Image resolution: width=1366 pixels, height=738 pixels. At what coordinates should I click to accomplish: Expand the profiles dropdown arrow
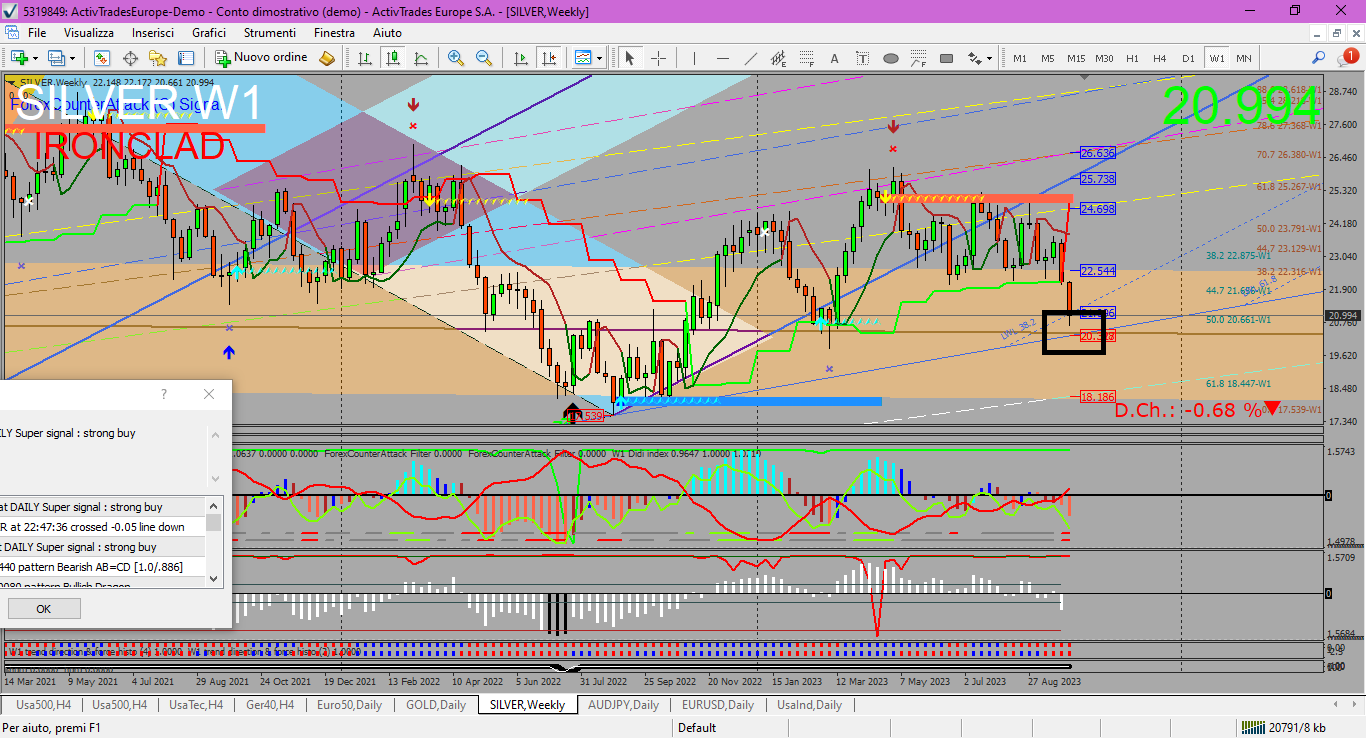click(71, 58)
